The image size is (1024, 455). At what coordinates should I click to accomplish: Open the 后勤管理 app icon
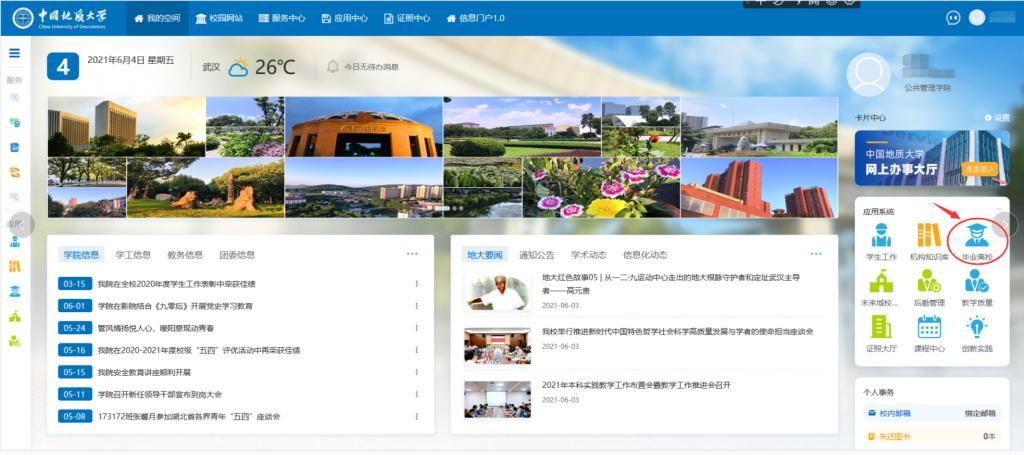[928, 281]
